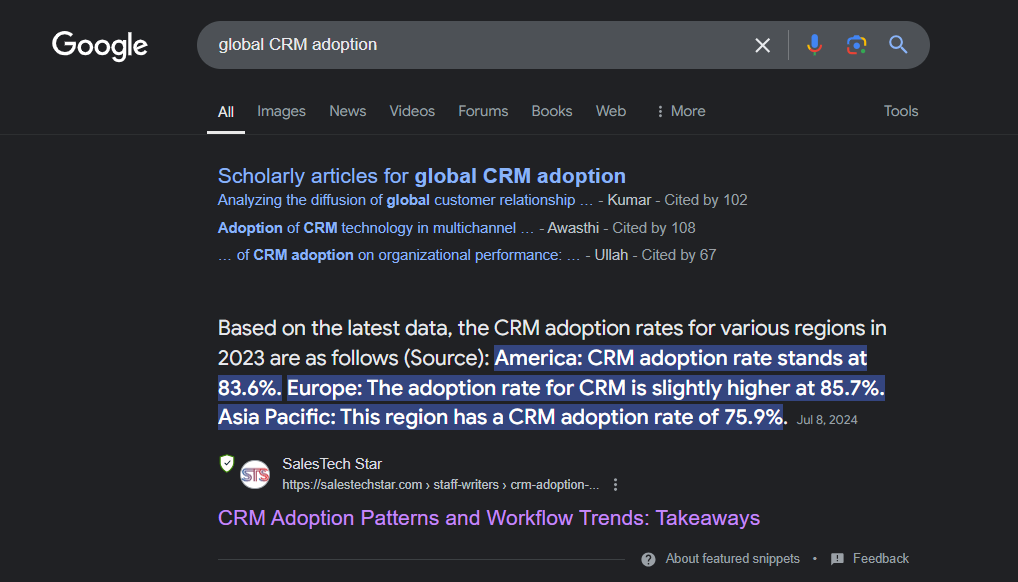
Task: Click the salestechstar.com URL breadcrumb
Action: coord(441,485)
